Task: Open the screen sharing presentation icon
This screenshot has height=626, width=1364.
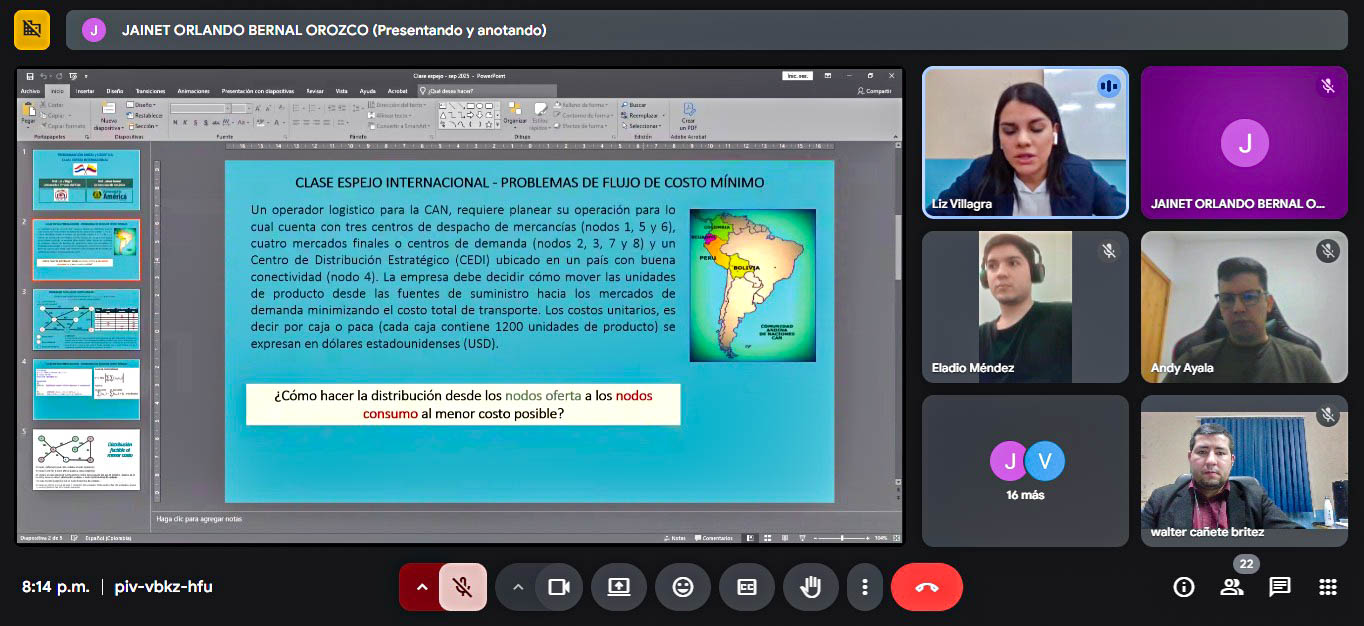Action: (619, 587)
